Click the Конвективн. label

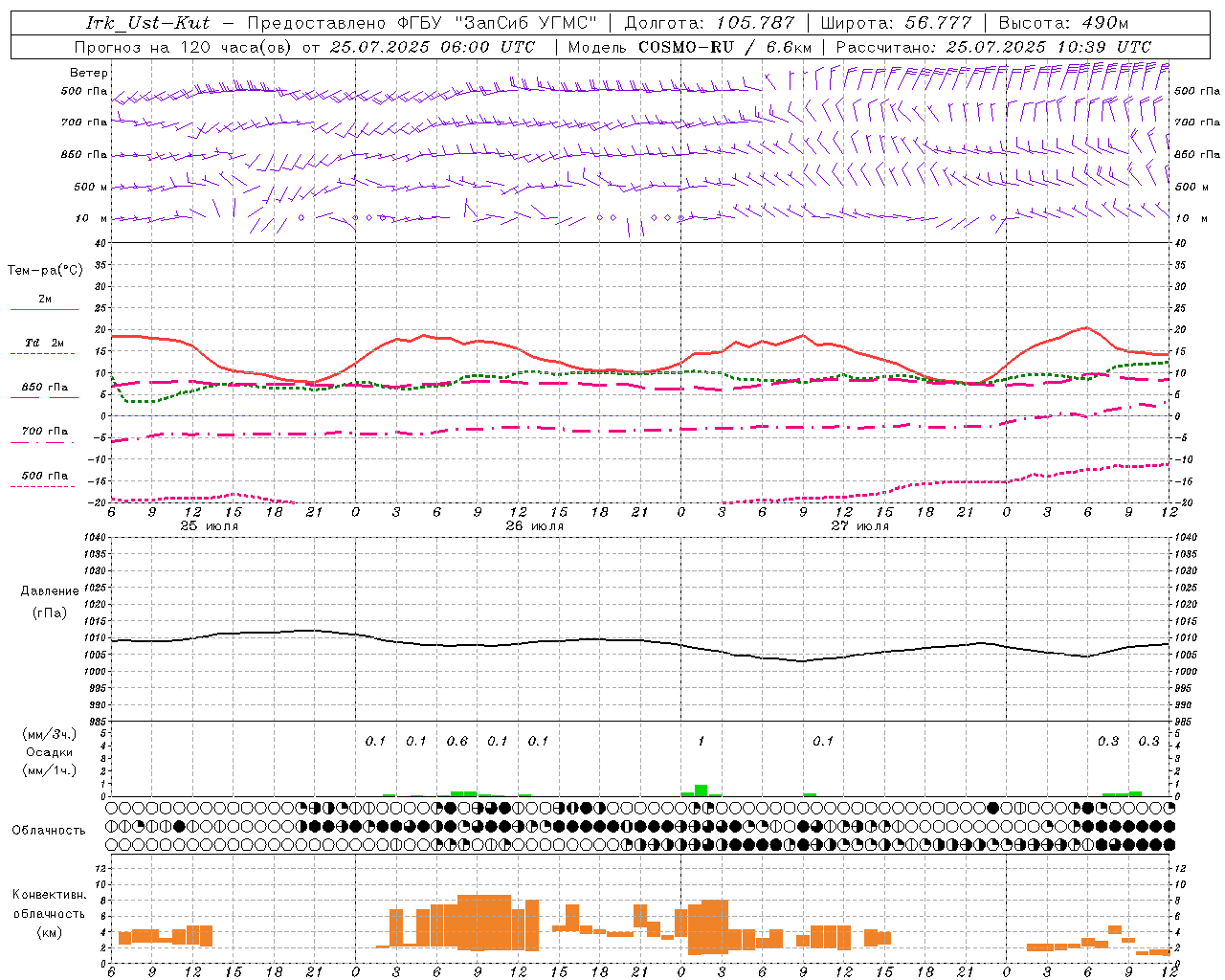click(50, 895)
